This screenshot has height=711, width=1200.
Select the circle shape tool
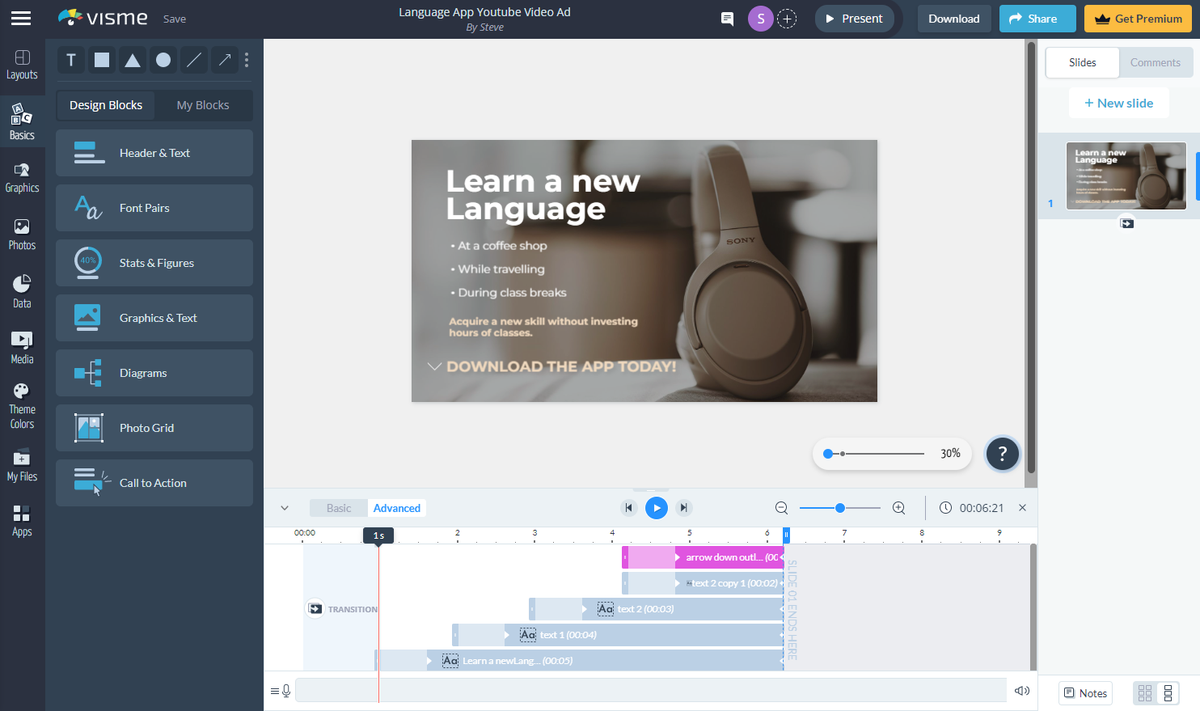[x=163, y=60]
